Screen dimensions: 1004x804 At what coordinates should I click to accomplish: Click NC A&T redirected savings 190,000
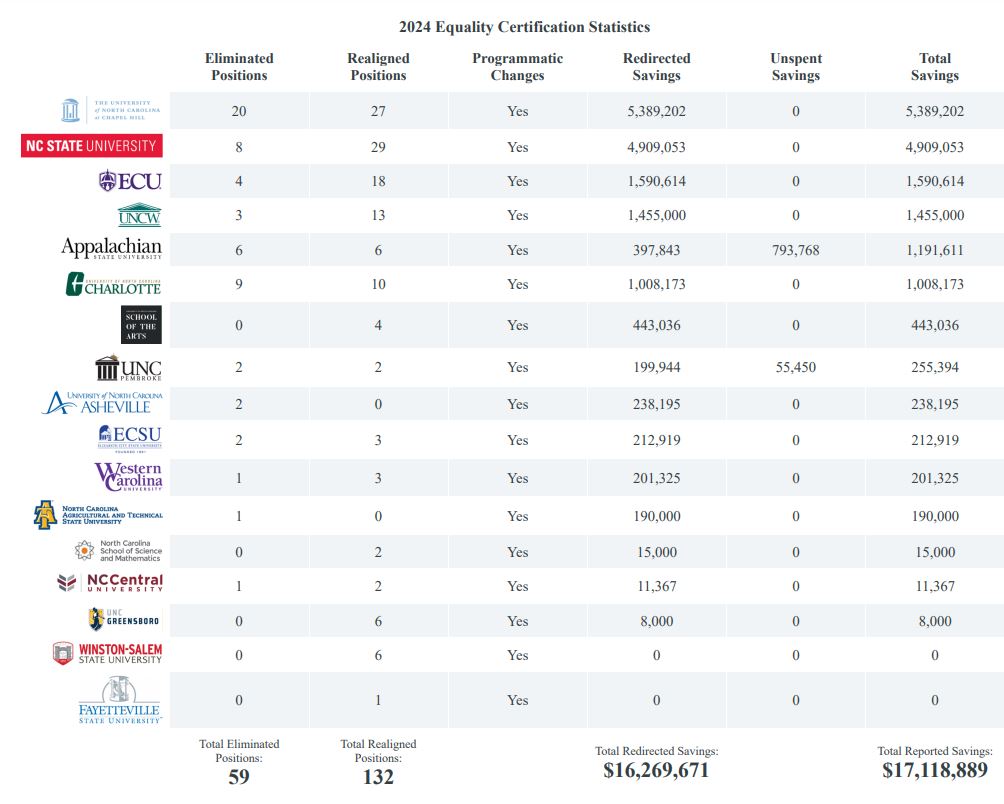coord(656,517)
